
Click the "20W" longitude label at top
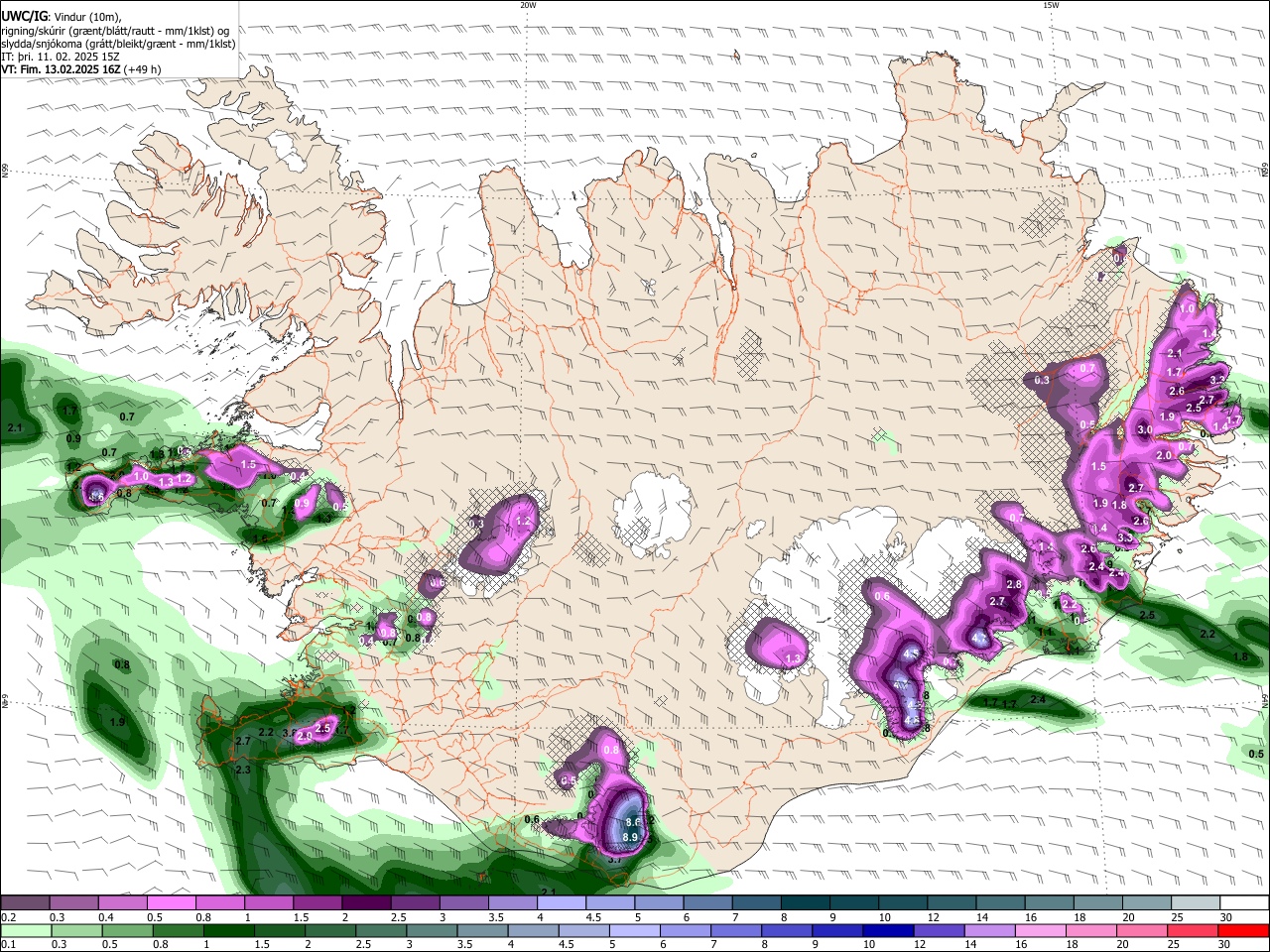528,4
